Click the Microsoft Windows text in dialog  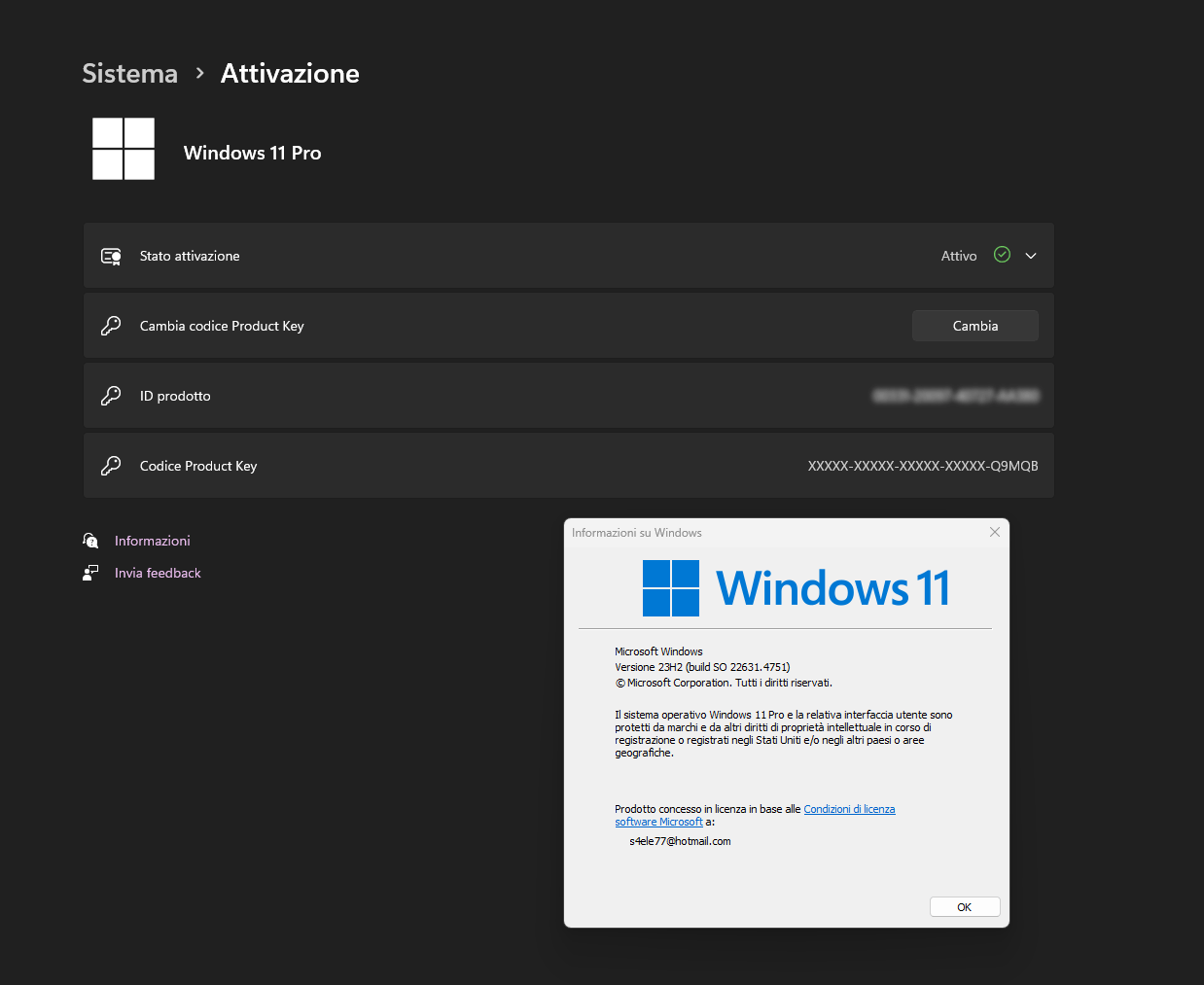(658, 651)
